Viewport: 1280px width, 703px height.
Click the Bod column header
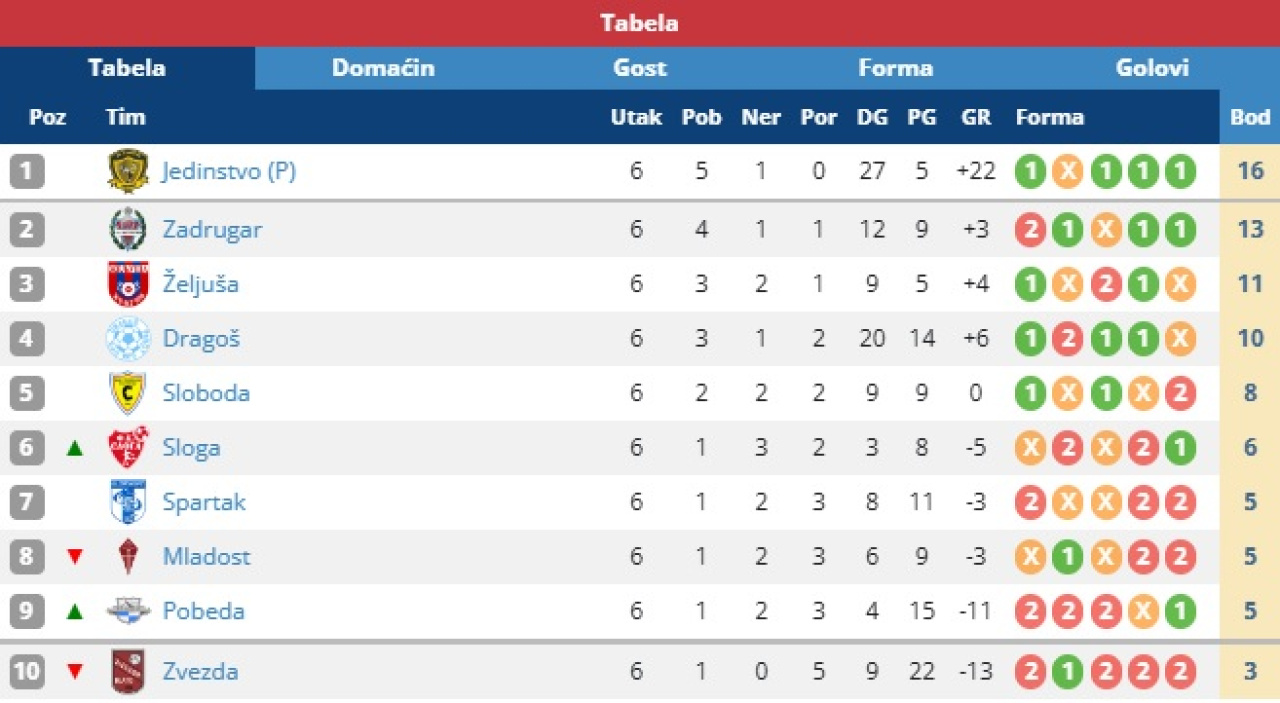pyautogui.click(x=1250, y=117)
